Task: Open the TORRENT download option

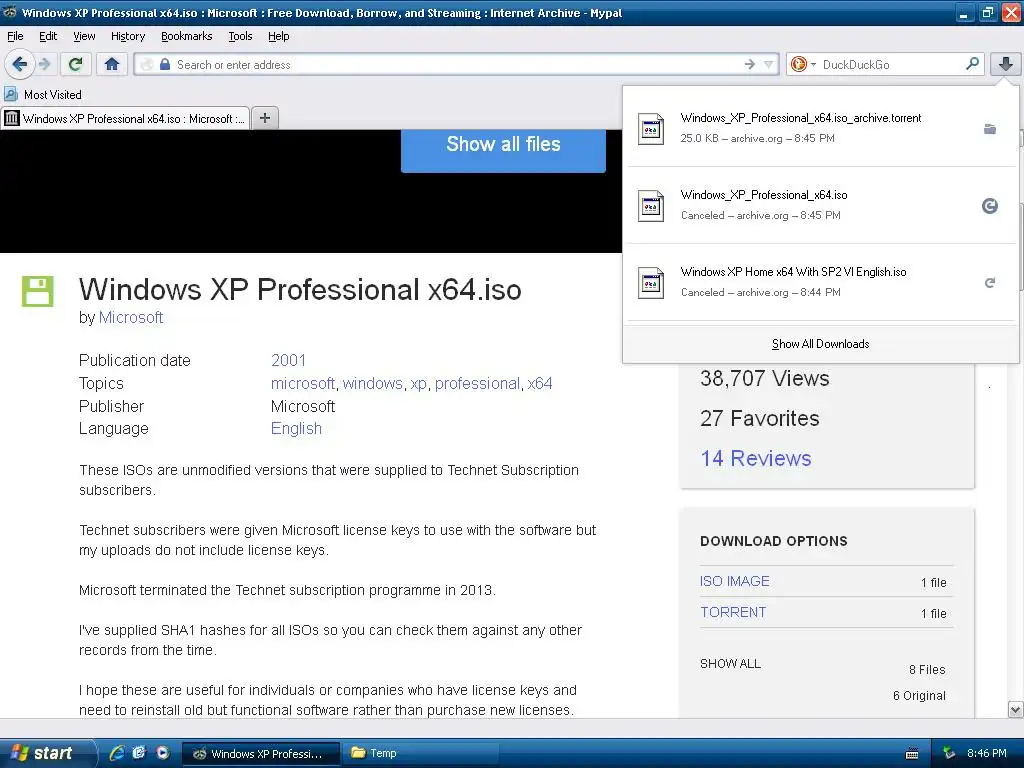Action: point(733,612)
